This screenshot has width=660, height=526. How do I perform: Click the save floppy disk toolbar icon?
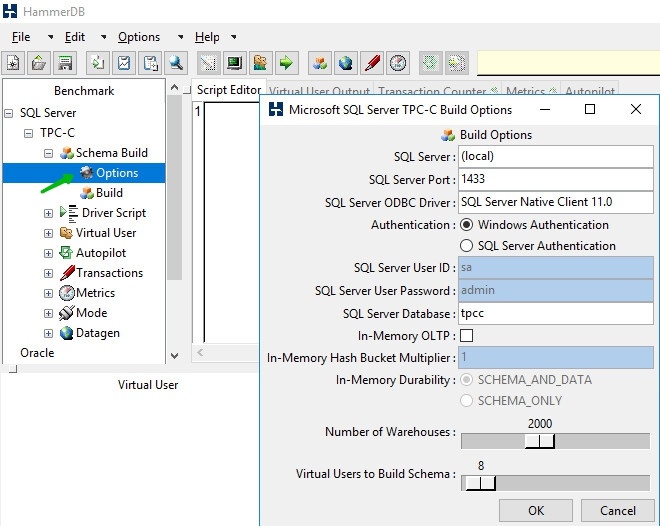65,63
